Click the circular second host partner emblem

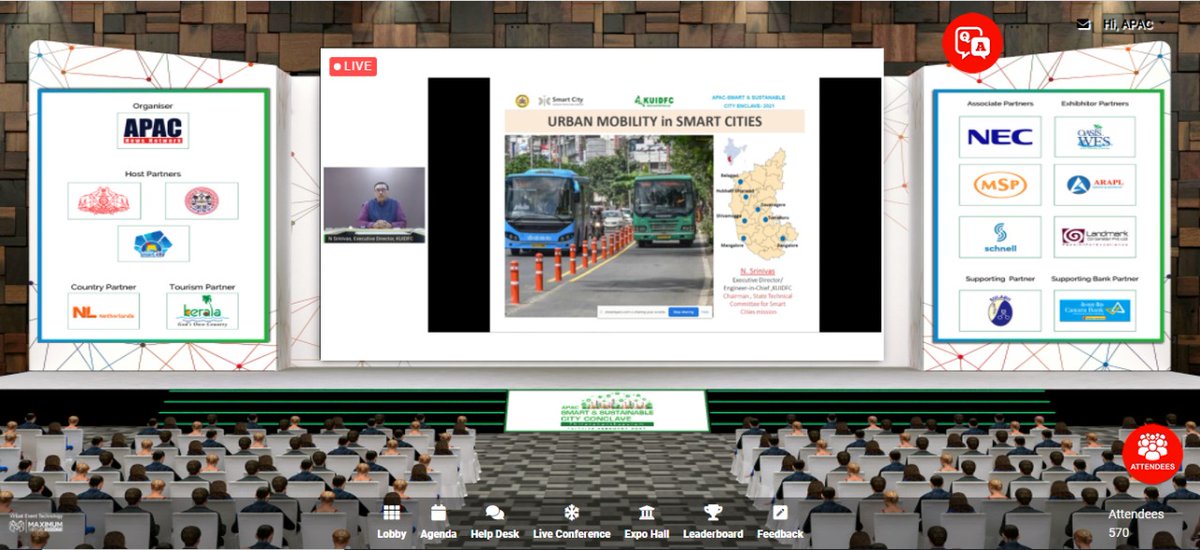tap(201, 201)
